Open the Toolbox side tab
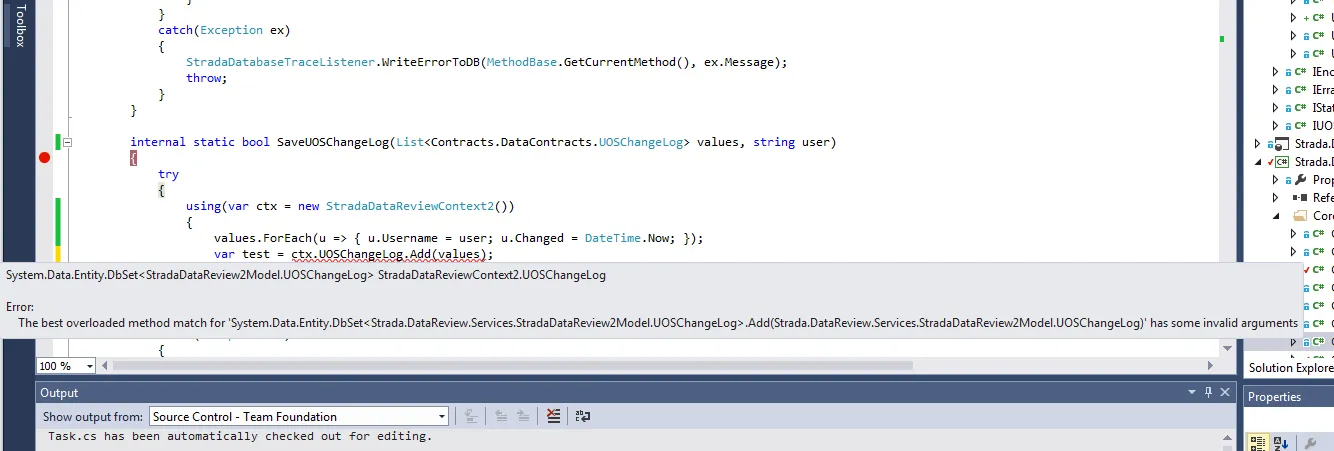Screen dimensions: 1334x451 tap(18, 25)
